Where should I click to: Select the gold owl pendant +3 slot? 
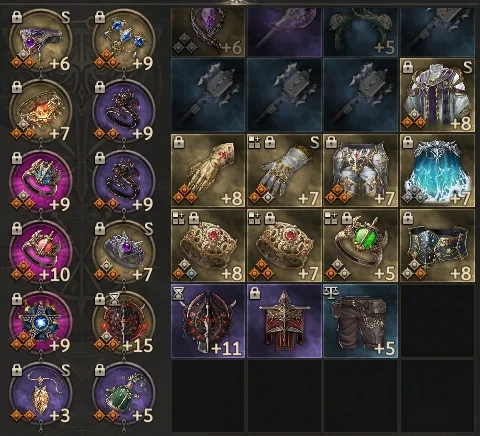tap(41, 393)
